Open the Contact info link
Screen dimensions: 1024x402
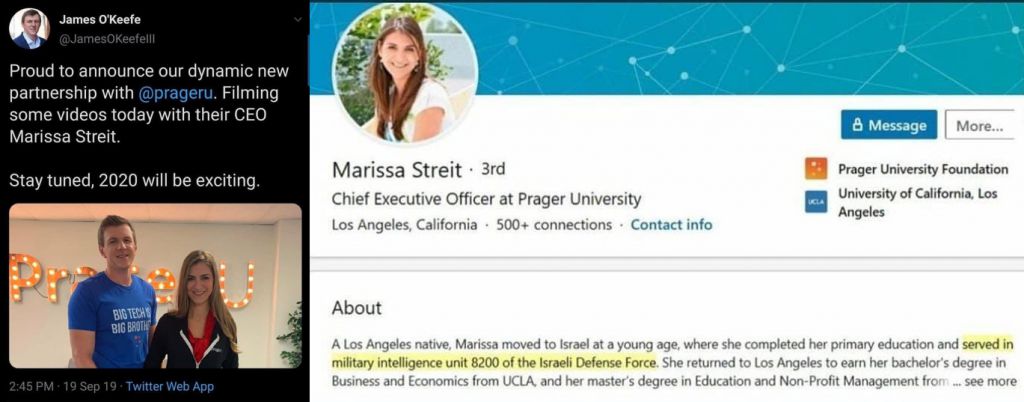pyautogui.click(x=671, y=225)
